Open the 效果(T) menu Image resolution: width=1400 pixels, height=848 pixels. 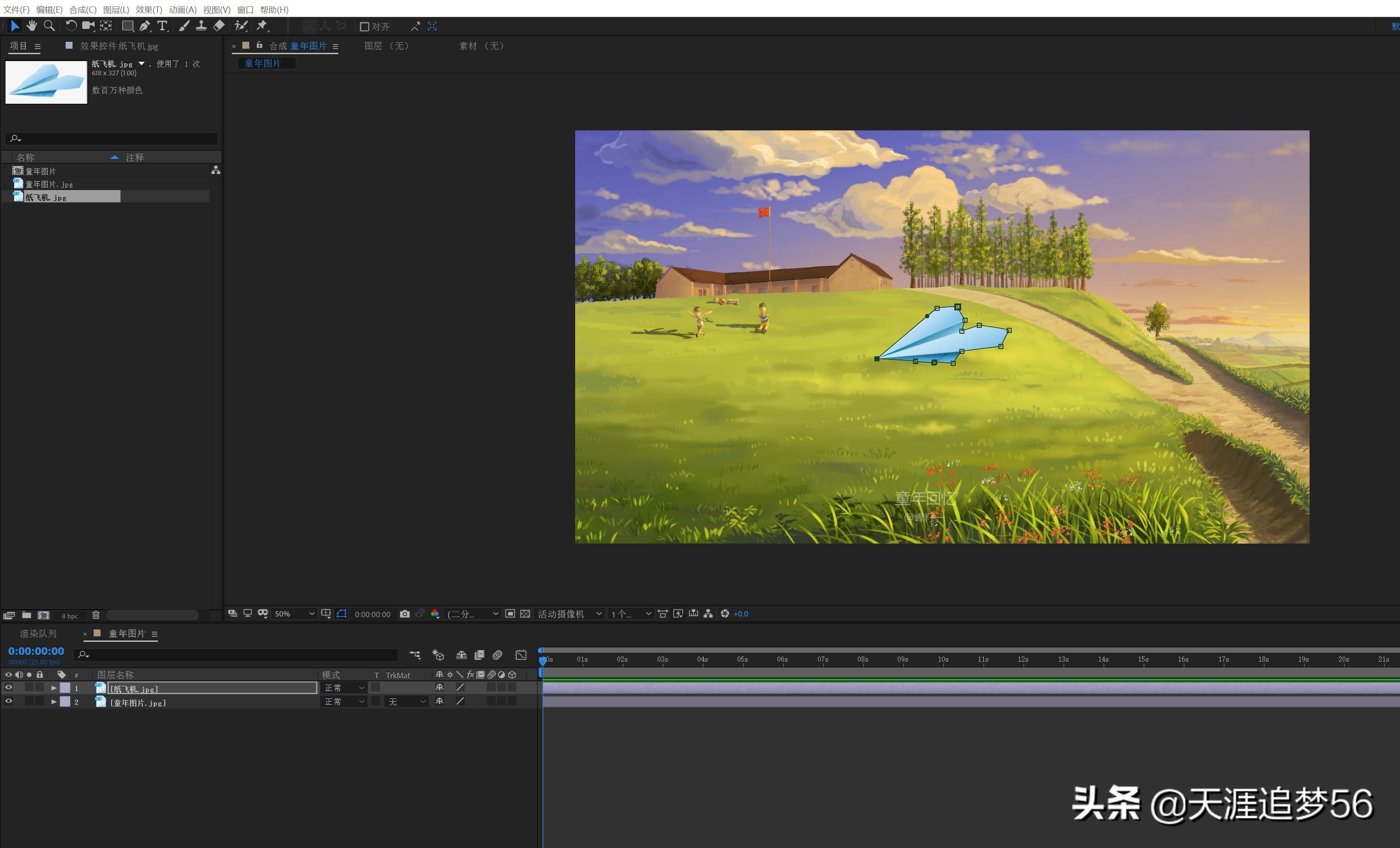[148, 10]
